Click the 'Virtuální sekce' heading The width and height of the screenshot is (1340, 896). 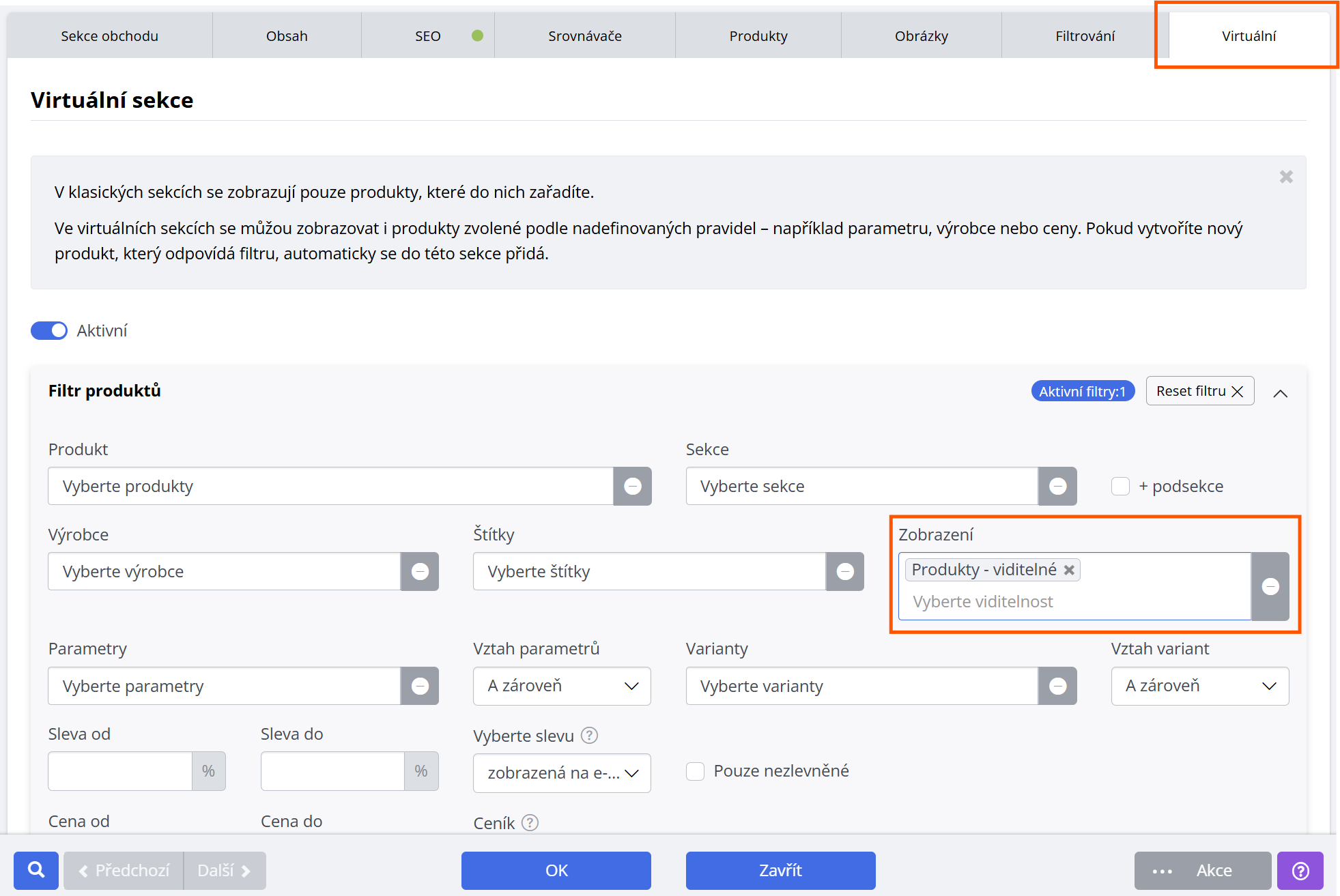coord(112,100)
